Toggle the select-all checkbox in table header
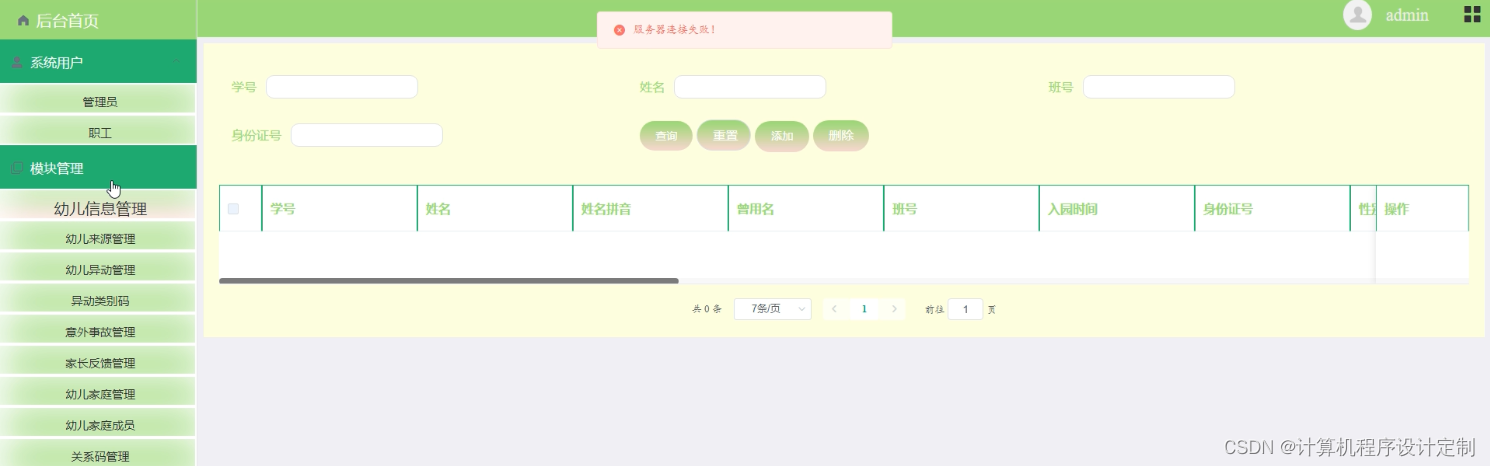Viewport: 1490px width, 466px height. pos(234,209)
